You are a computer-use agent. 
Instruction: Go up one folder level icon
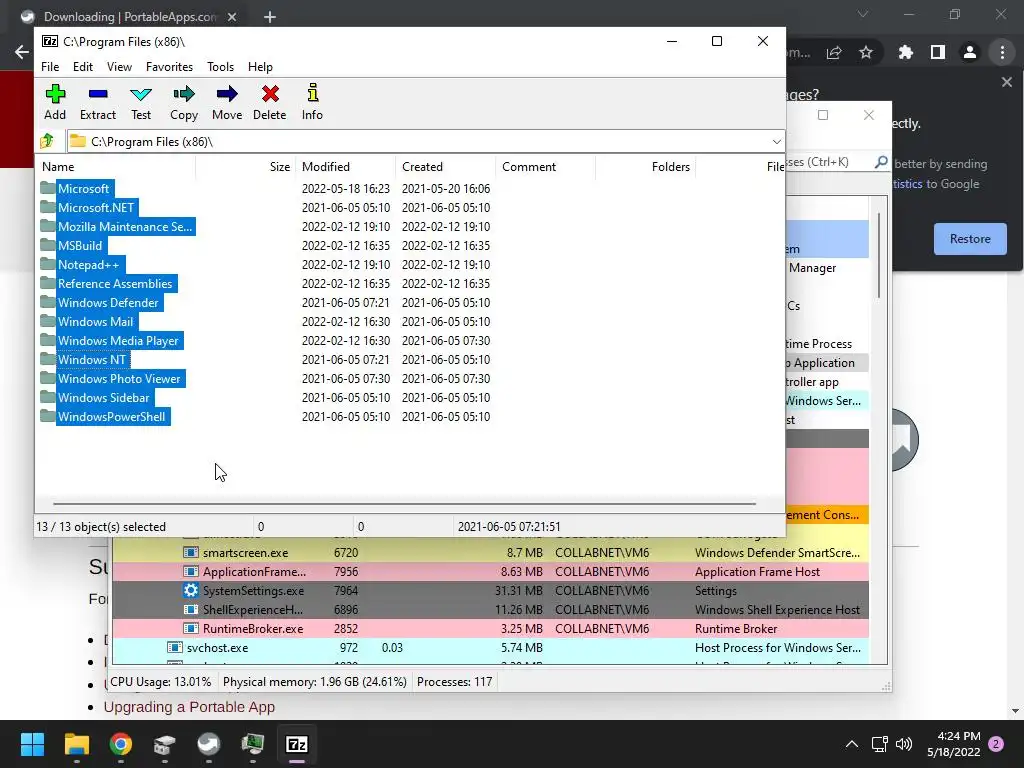47,141
